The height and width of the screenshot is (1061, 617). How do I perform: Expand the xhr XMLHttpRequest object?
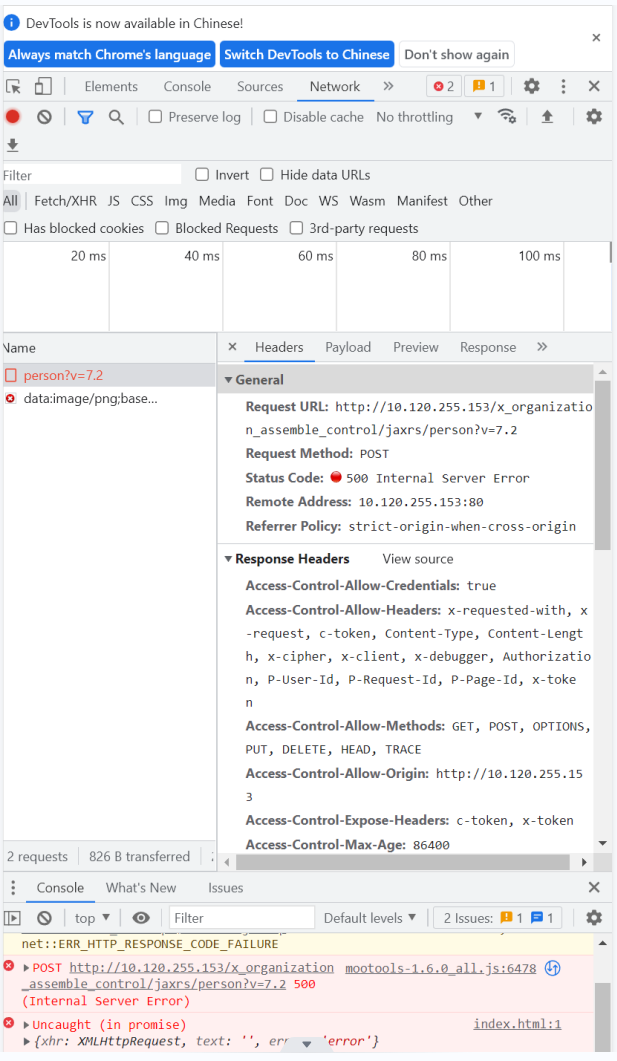click(x=26, y=1041)
